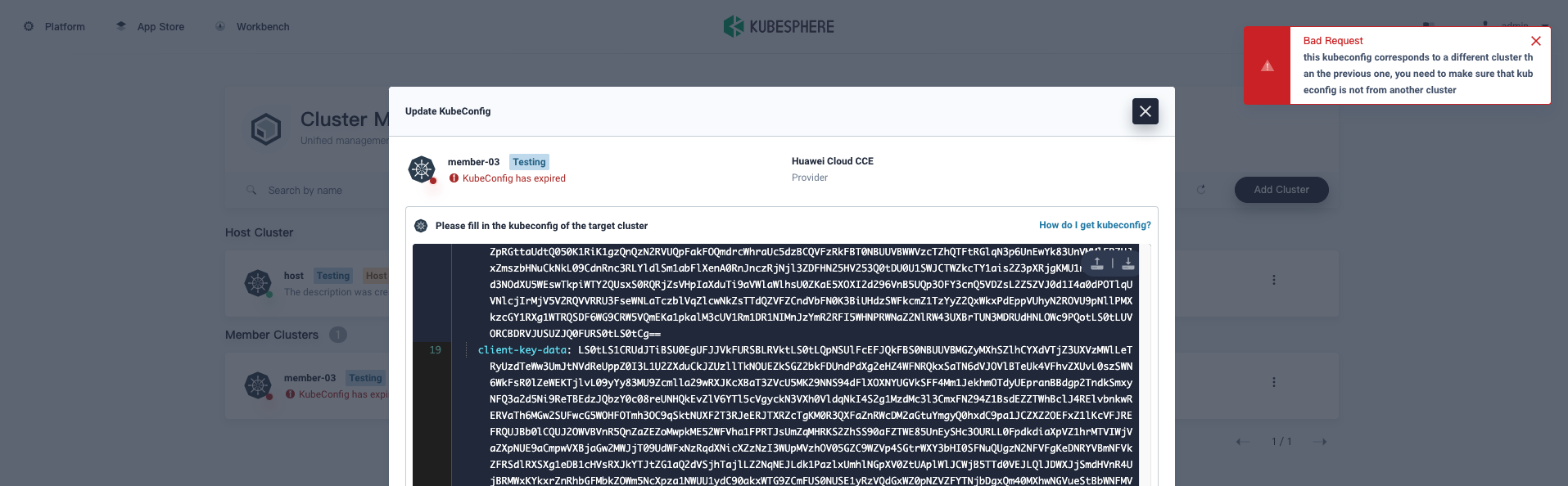Click the Testing tag on the member-03 list row
Viewport: 1568px width, 486px height.
[x=365, y=378]
